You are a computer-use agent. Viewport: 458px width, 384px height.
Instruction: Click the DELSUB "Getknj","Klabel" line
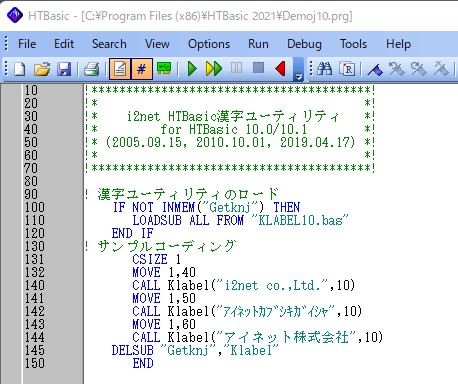click(195, 350)
